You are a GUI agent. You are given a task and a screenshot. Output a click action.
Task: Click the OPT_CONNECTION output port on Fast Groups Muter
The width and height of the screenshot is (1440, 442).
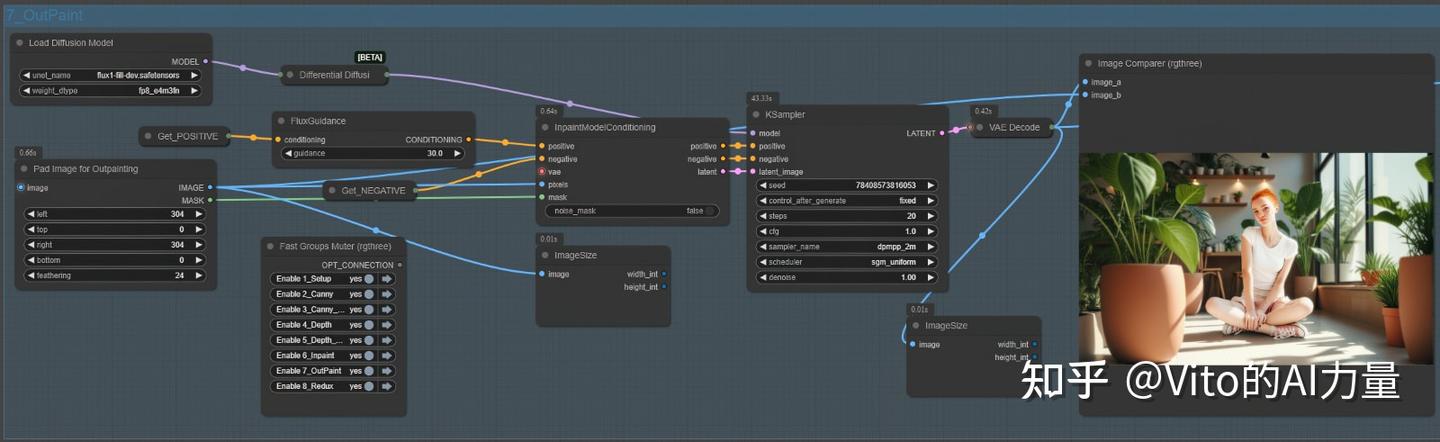pyautogui.click(x=400, y=265)
